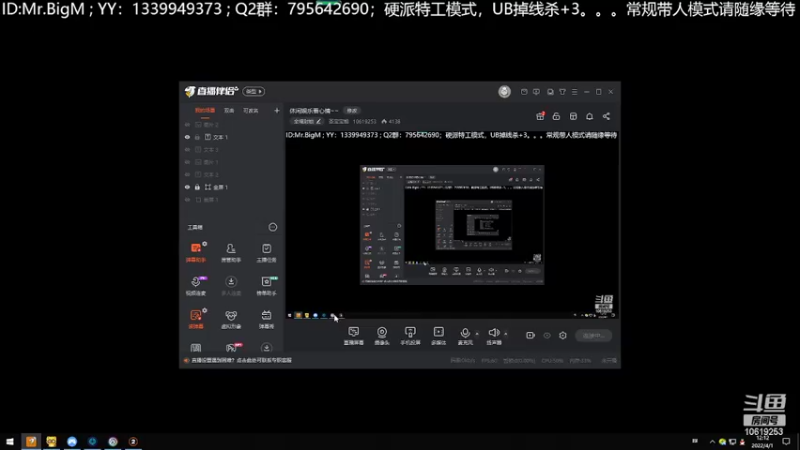The image size is (800, 450).
Task: Click the nested preview thumbnail in canvas
Action: [452, 225]
